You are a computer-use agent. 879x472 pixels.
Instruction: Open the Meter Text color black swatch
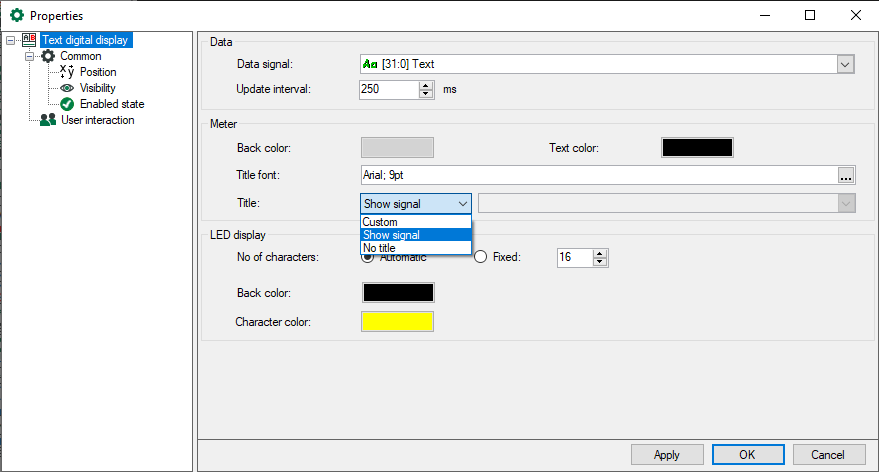(697, 148)
